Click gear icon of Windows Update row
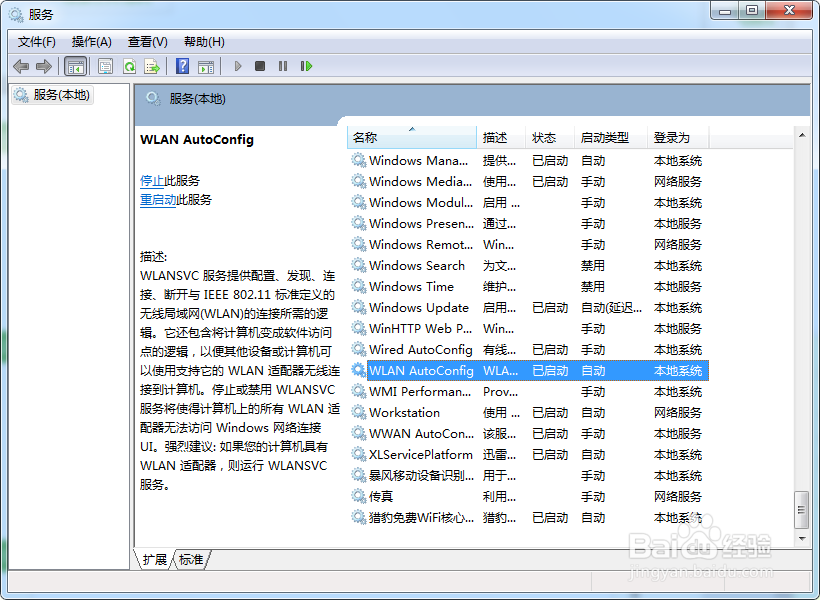 pos(359,307)
